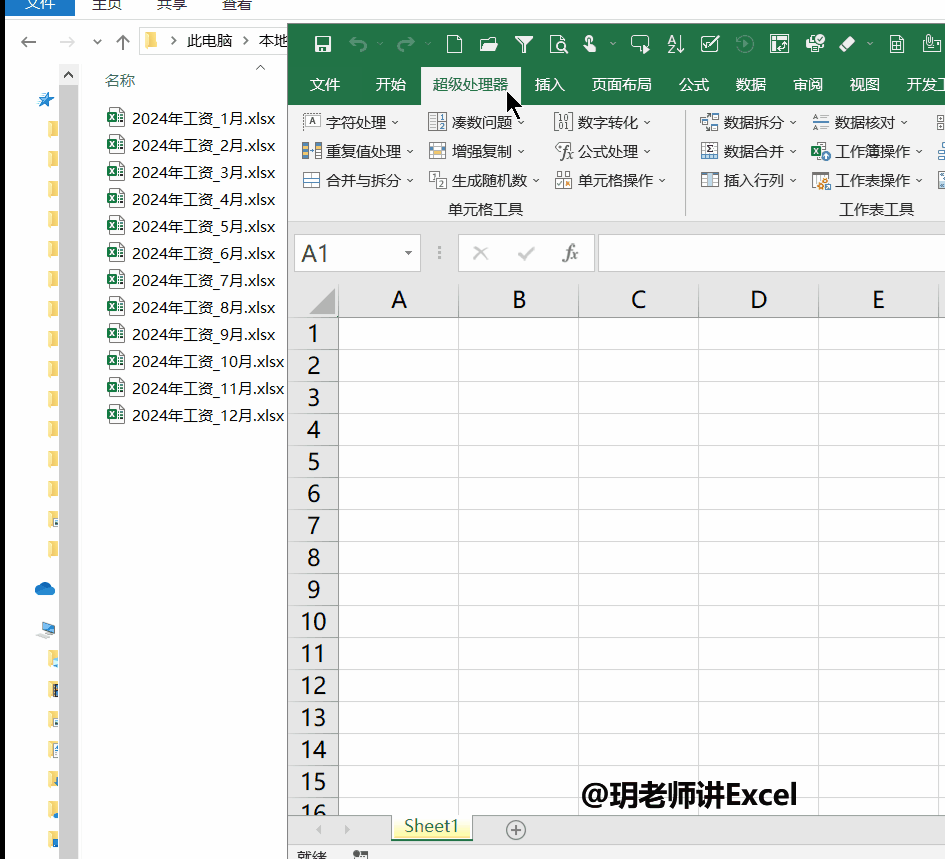Expand the Name Box dropdown arrow
The image size is (945, 859).
coord(408,253)
